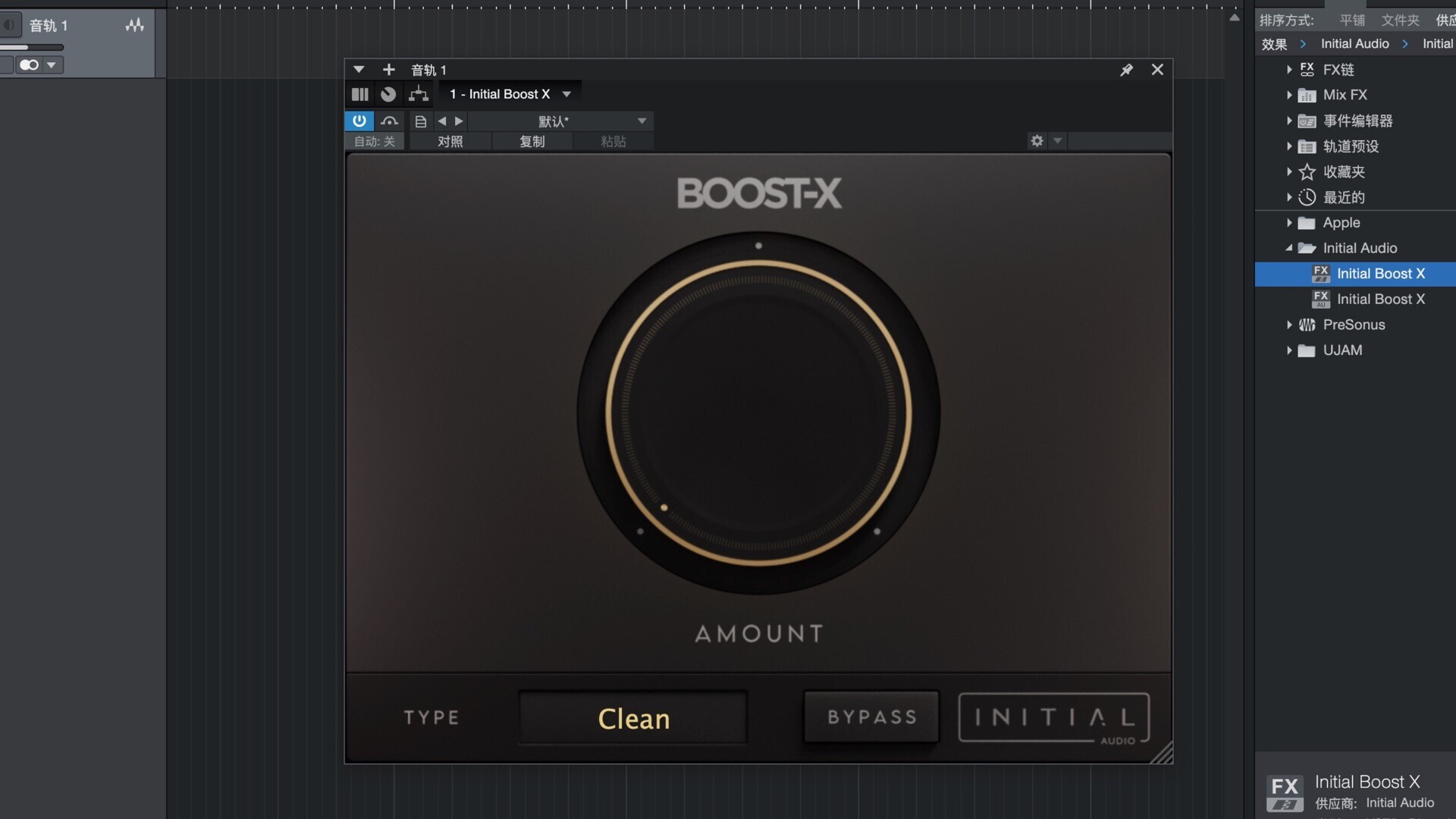The height and width of the screenshot is (819, 1456).
Task: Click the 事件编辑器 folder icon
Action: [x=1307, y=121]
